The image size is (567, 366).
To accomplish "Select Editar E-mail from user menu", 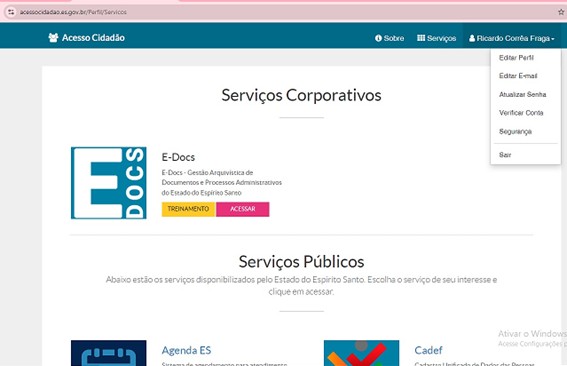I will (518, 76).
